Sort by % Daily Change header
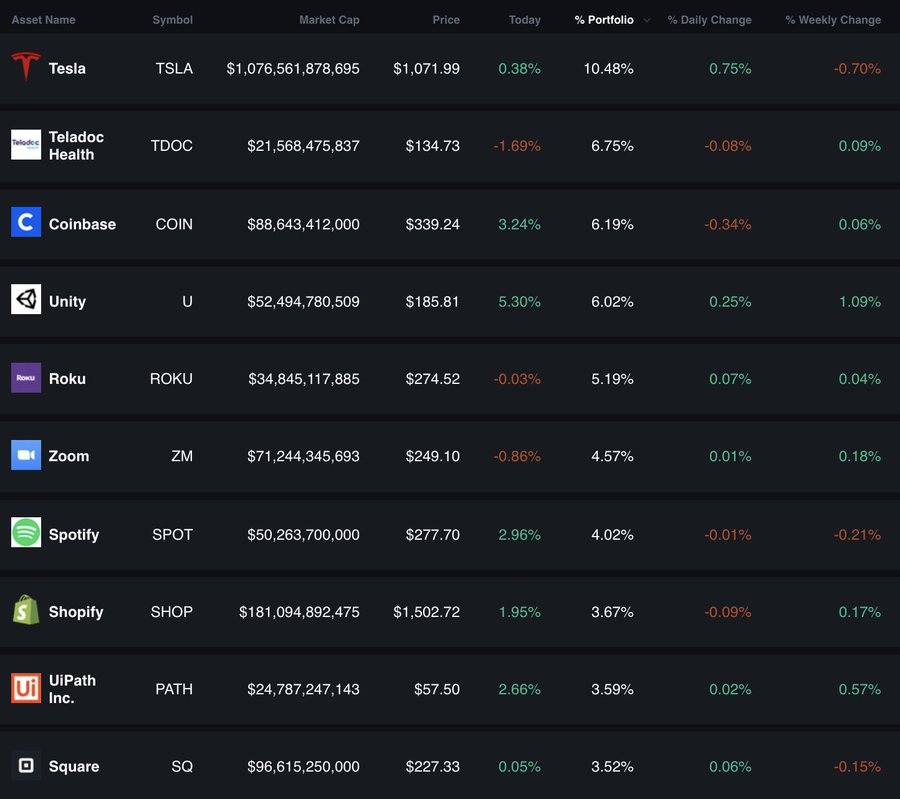Viewport: 900px width, 799px height. tap(709, 20)
